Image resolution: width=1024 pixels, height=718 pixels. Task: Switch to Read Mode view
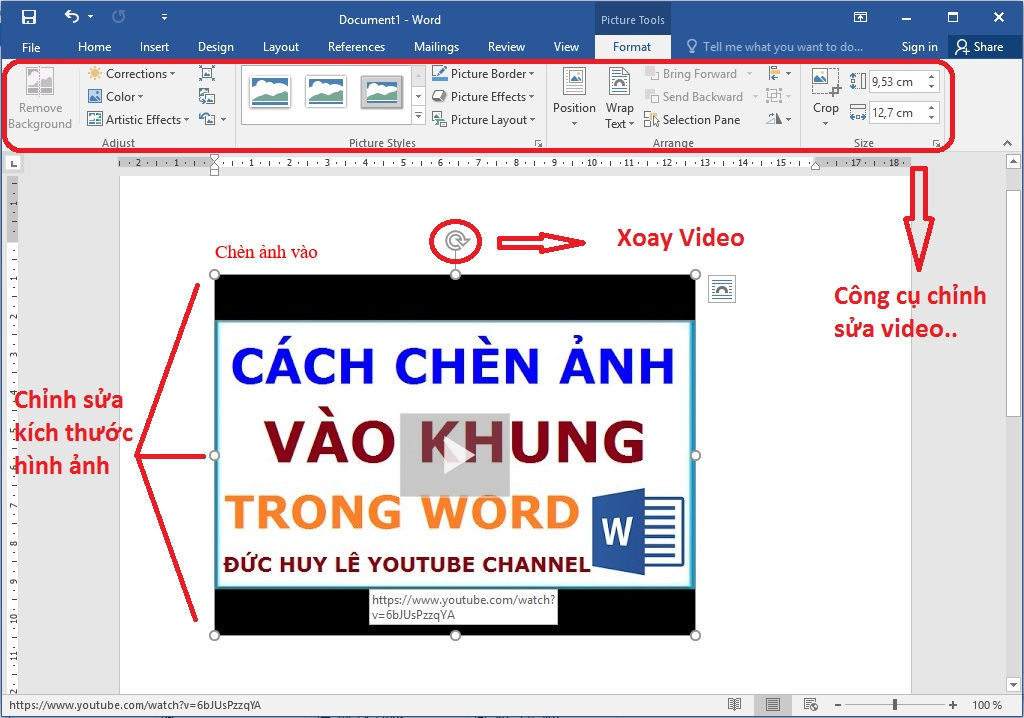[x=735, y=705]
